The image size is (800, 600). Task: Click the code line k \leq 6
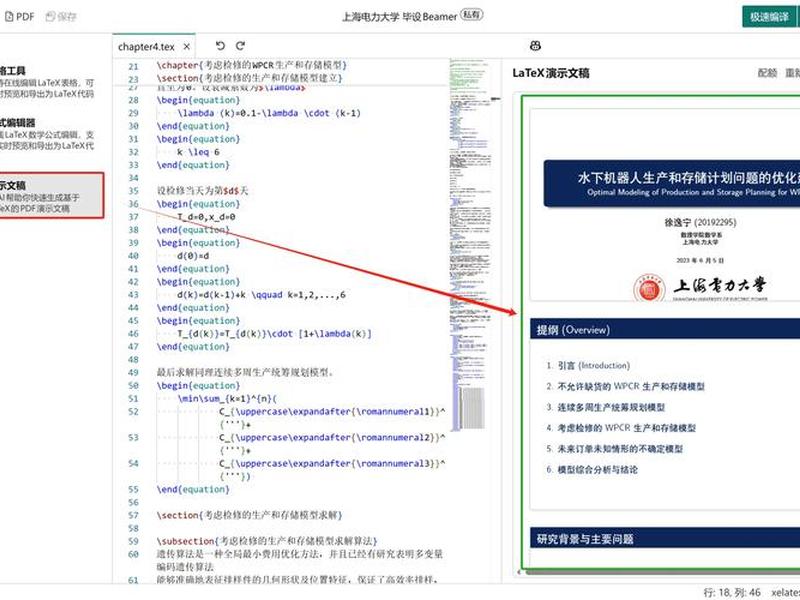[198, 152]
